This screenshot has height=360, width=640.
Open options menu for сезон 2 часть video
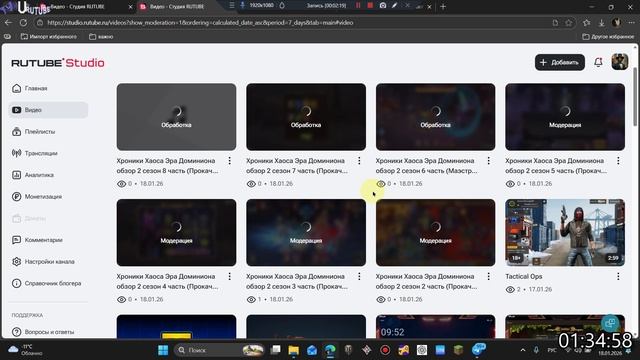[x=489, y=276]
